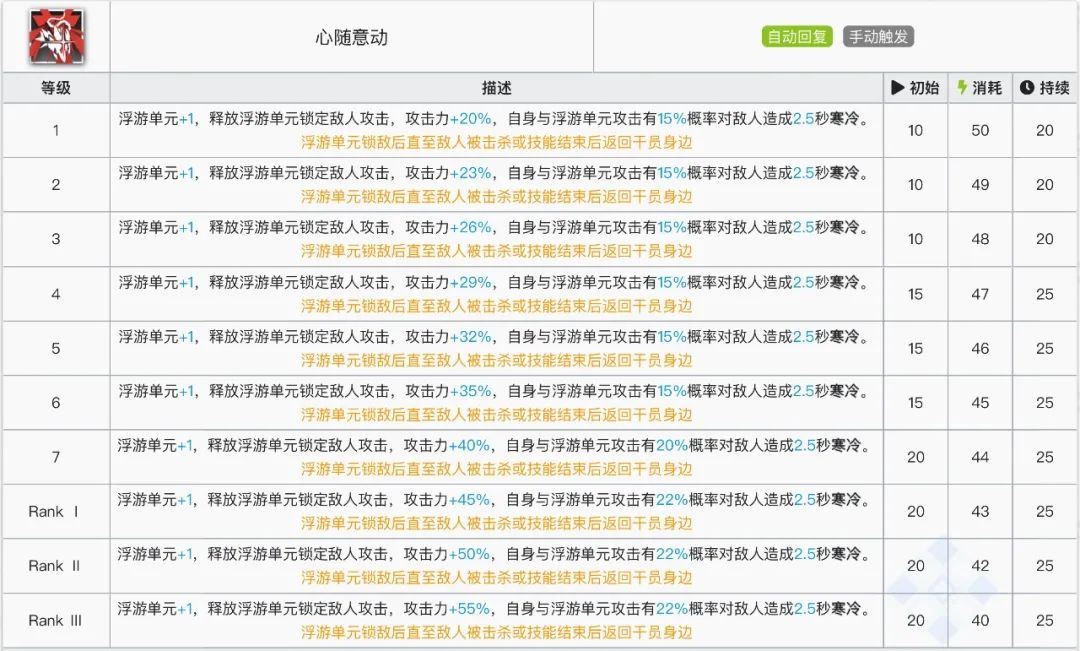The height and width of the screenshot is (651, 1080).
Task: Click SP cost 42 in Rank II
Action: (980, 566)
